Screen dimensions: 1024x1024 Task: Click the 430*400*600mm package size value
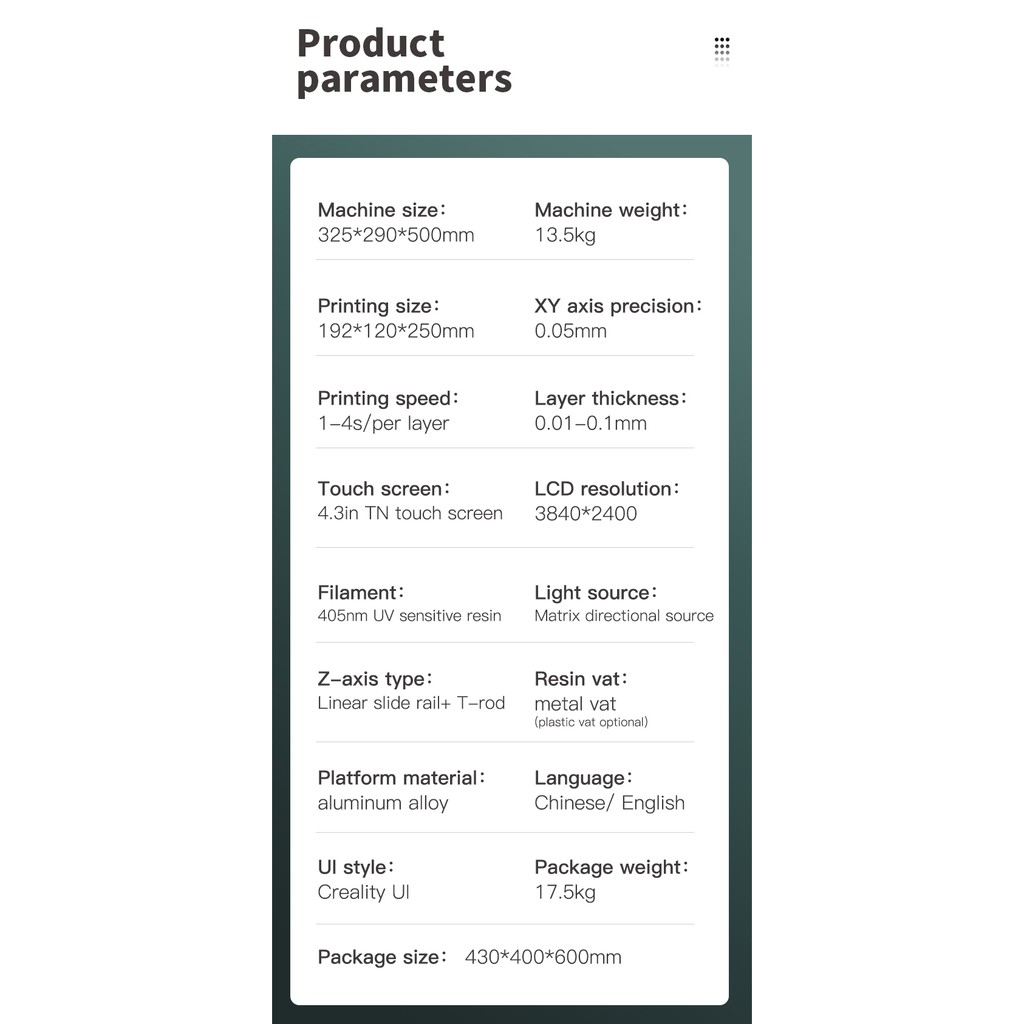coord(543,958)
